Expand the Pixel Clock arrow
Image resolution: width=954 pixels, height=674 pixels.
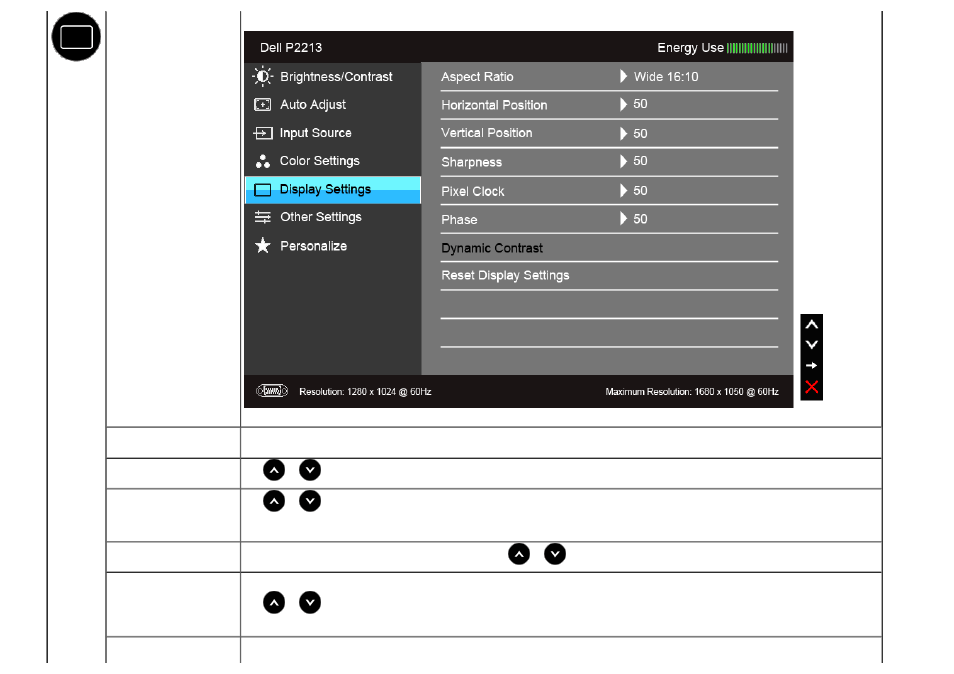(623, 190)
